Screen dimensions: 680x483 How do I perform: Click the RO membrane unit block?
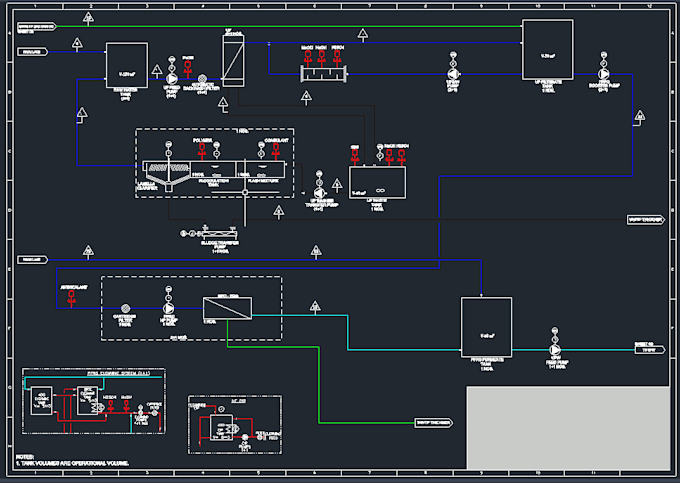(x=228, y=308)
